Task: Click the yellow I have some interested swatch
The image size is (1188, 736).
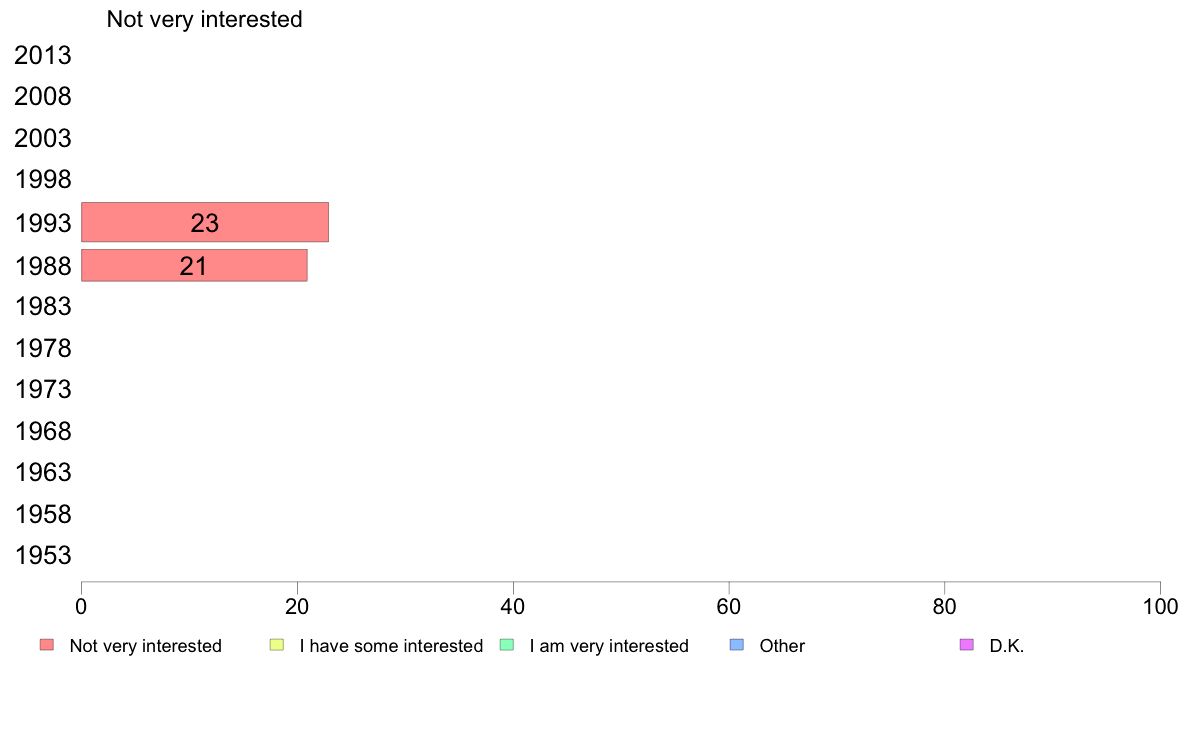Action: point(277,645)
